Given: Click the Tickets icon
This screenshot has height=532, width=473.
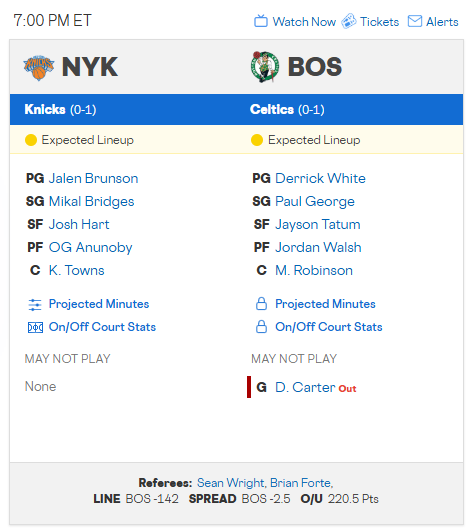Looking at the screenshot, I should coord(348,21).
